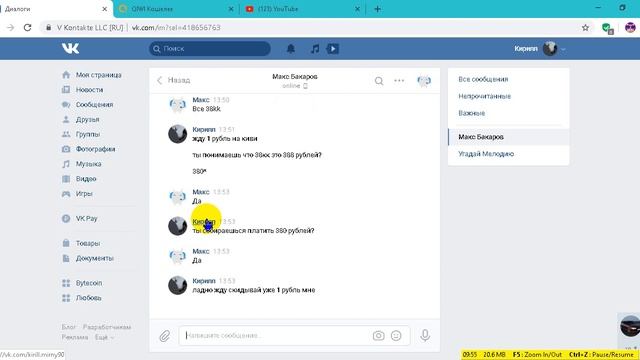The width and height of the screenshot is (640, 360).
Task: Click message 'жду 1 рубль на киви'
Action: [225, 139]
